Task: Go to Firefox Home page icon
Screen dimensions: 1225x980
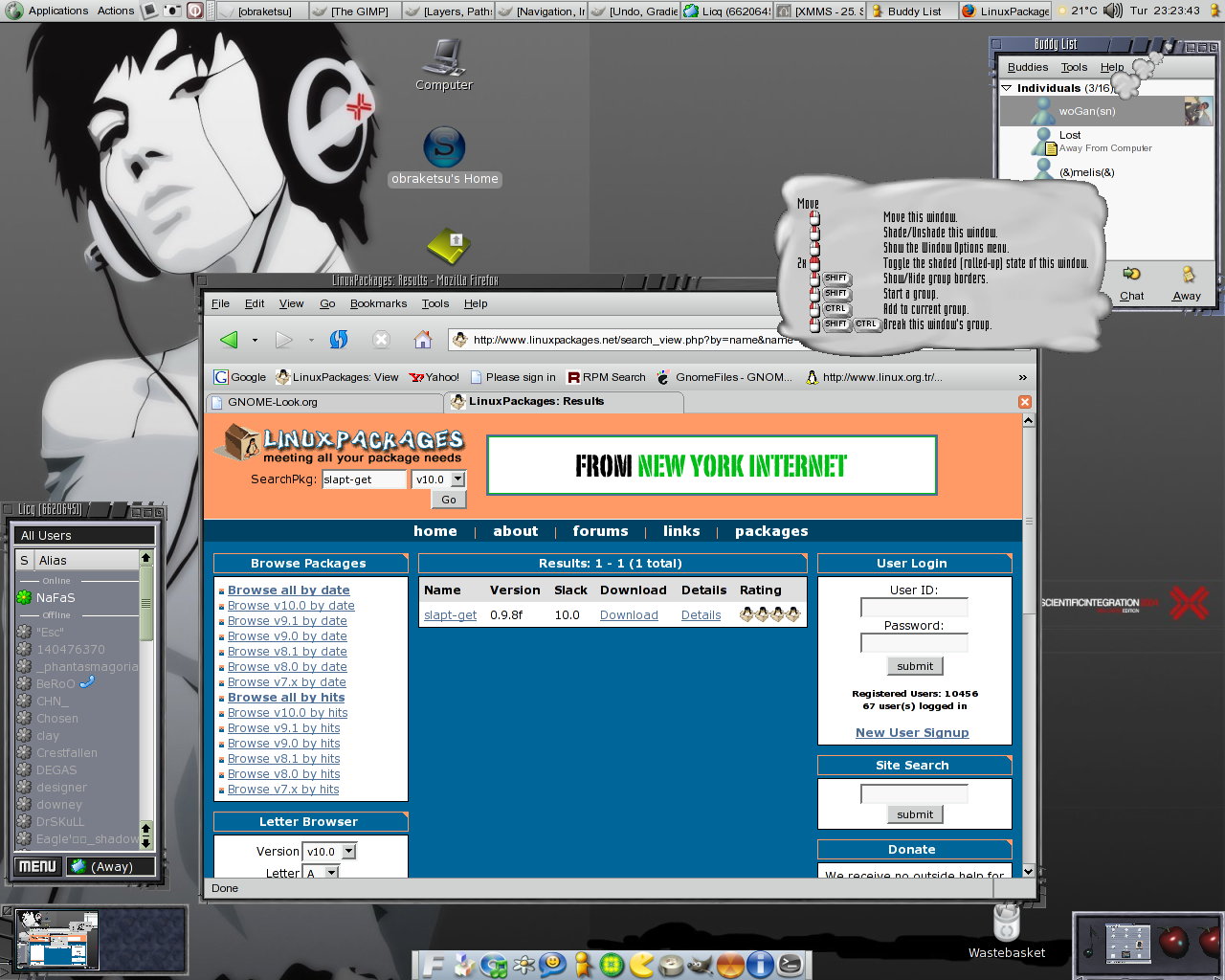Action: point(423,340)
